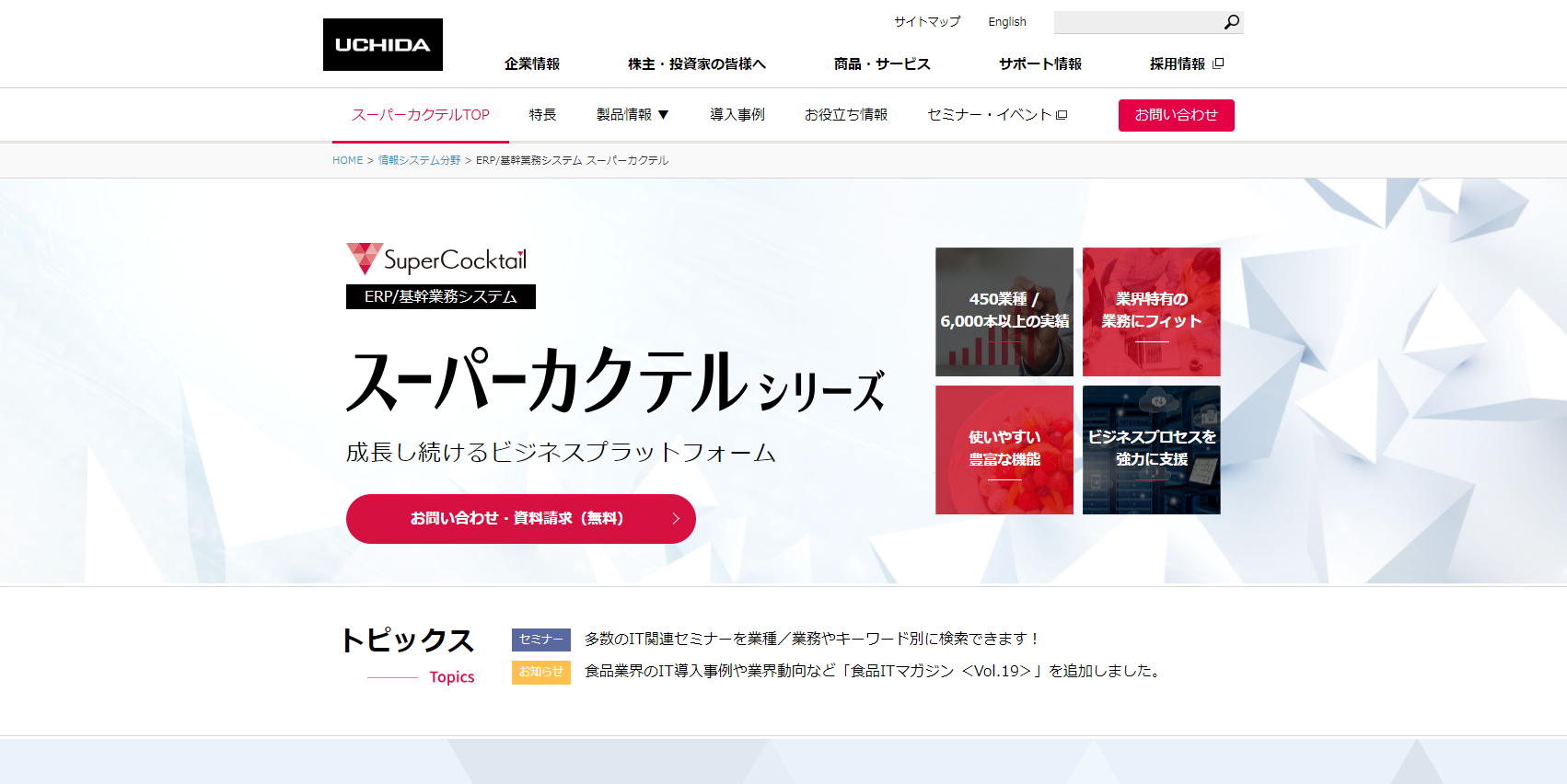The height and width of the screenshot is (784, 1567).
Task: Click トピックス heading
Action: pos(408,640)
